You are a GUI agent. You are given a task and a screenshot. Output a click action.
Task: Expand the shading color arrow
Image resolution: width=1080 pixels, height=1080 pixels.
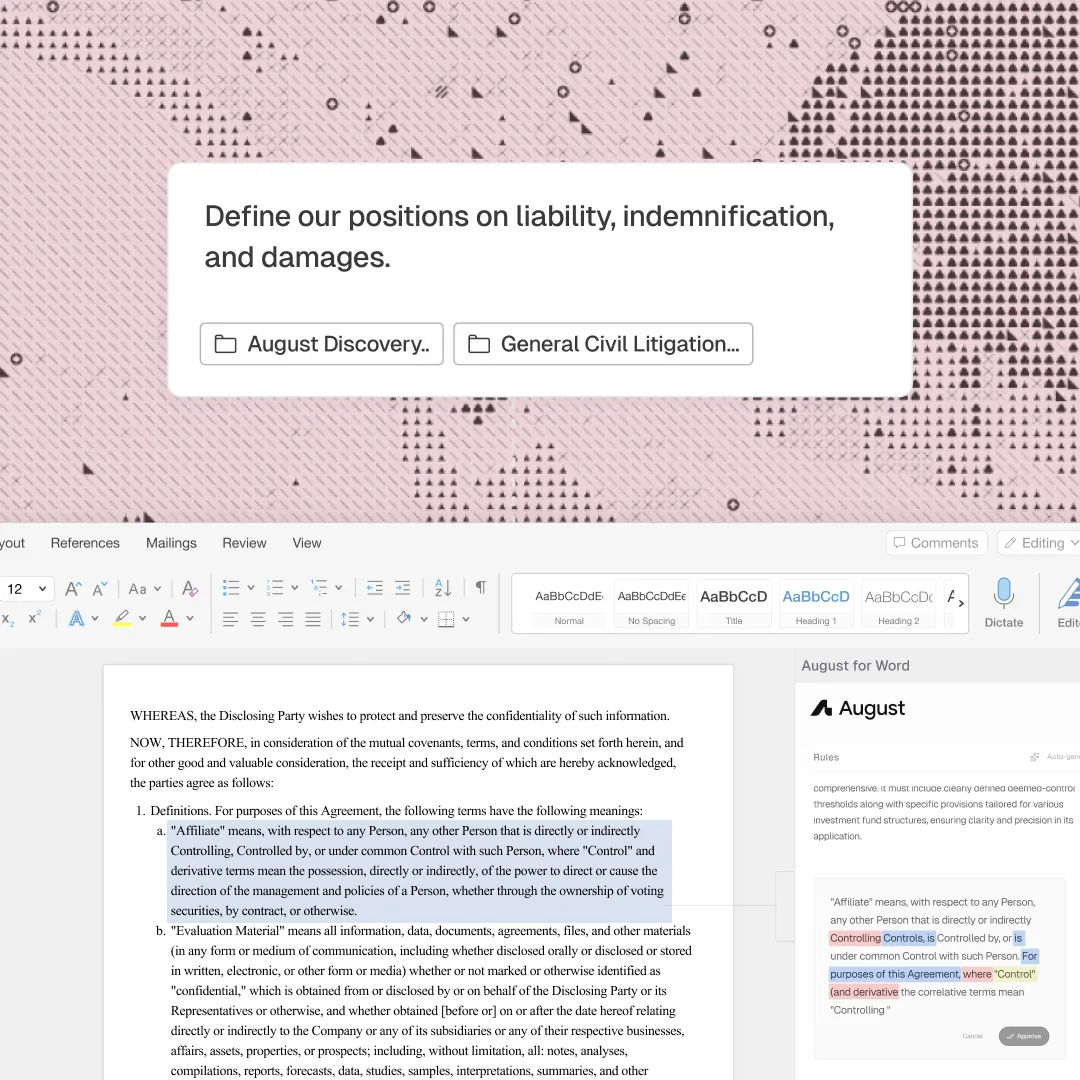tap(424, 619)
